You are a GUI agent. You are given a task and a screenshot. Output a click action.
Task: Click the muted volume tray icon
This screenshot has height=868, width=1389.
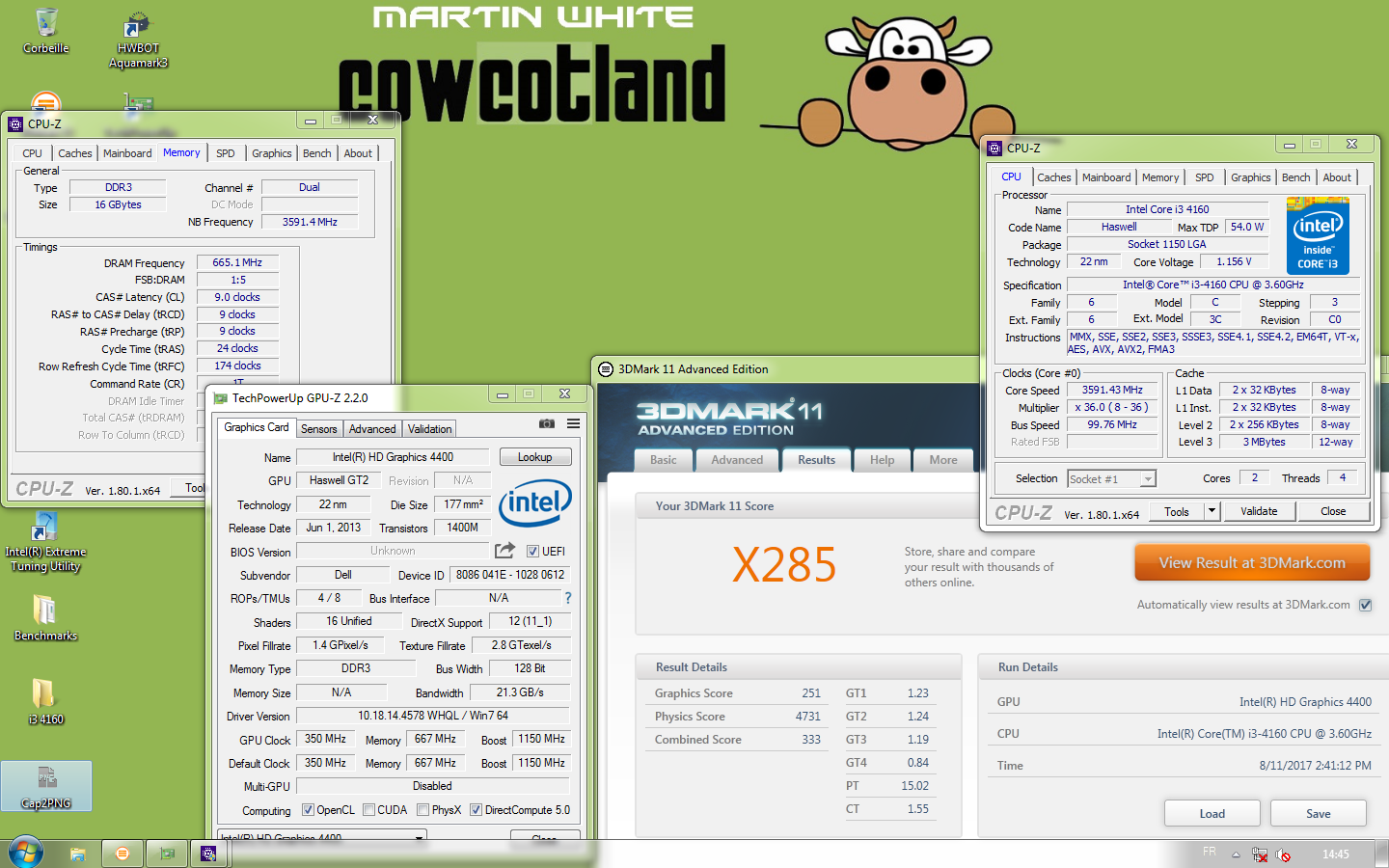(1283, 854)
